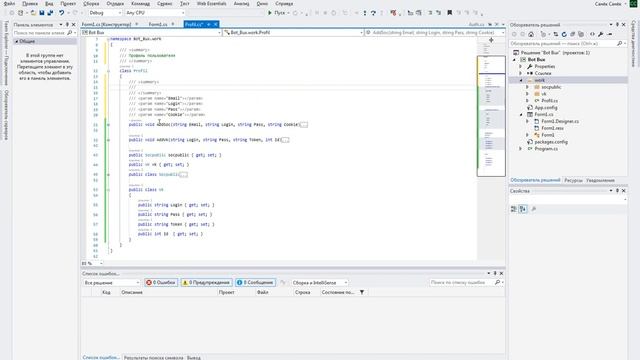The width and height of the screenshot is (640, 360).
Task: Click the Проект column header in Error List
Action: point(227,292)
